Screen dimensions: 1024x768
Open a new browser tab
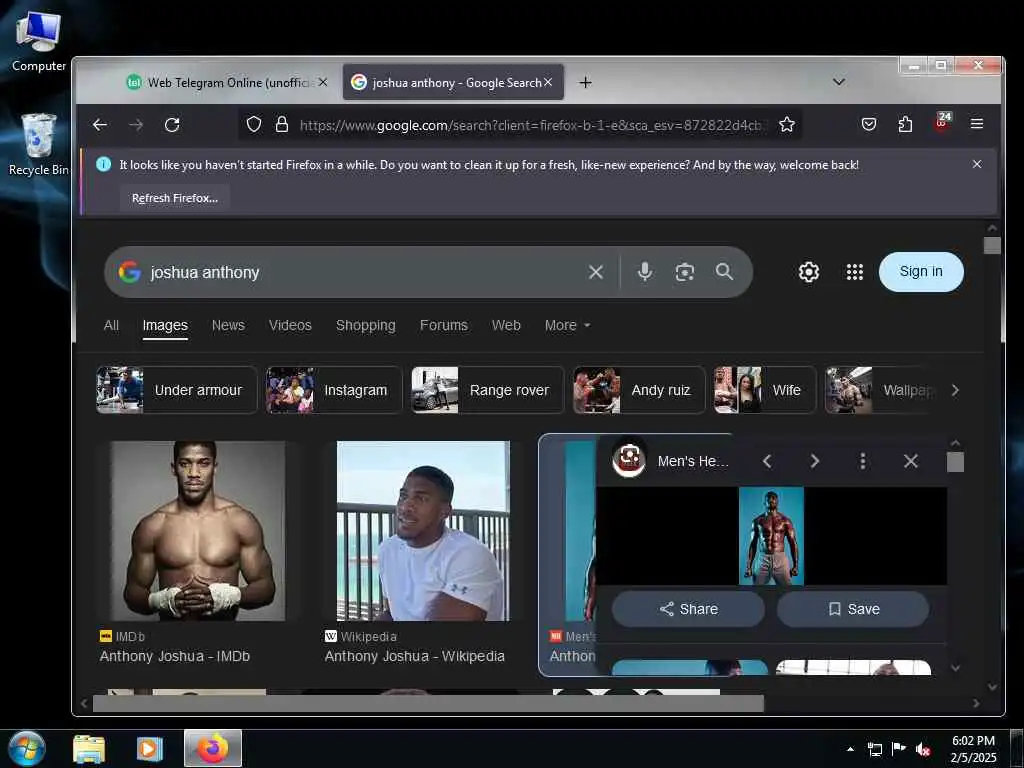pyautogui.click(x=585, y=82)
